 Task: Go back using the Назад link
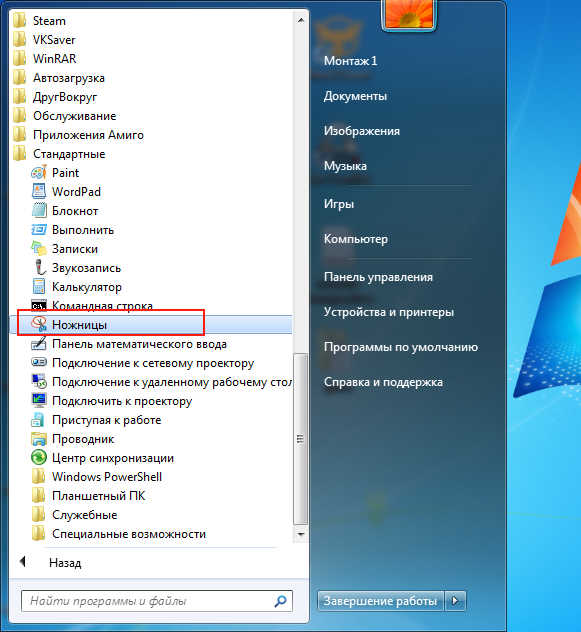coord(65,563)
